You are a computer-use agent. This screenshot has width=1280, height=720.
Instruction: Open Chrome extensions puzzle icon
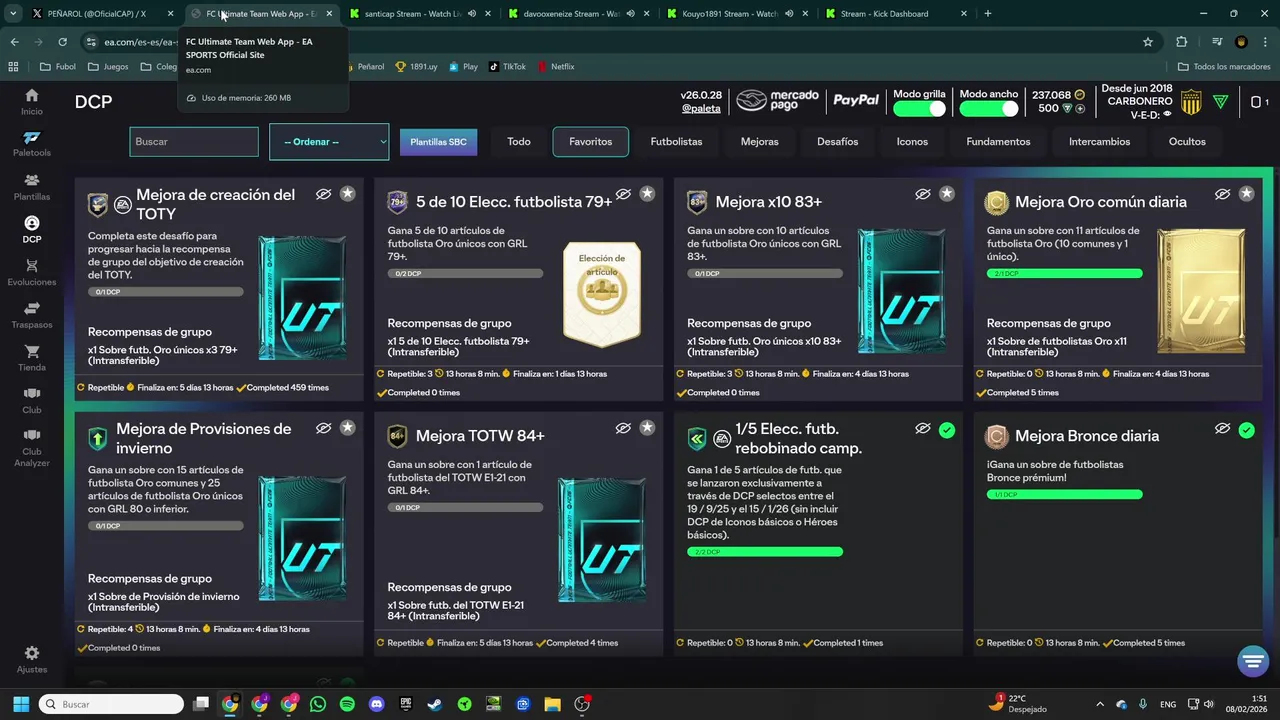(1182, 42)
